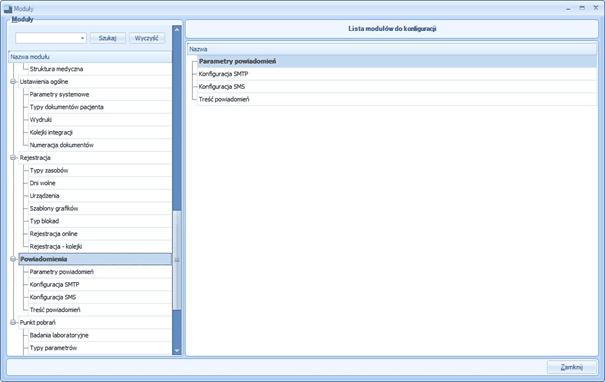Select Dni wolne tree item
Image resolution: width=605 pixels, height=382 pixels.
click(43, 183)
